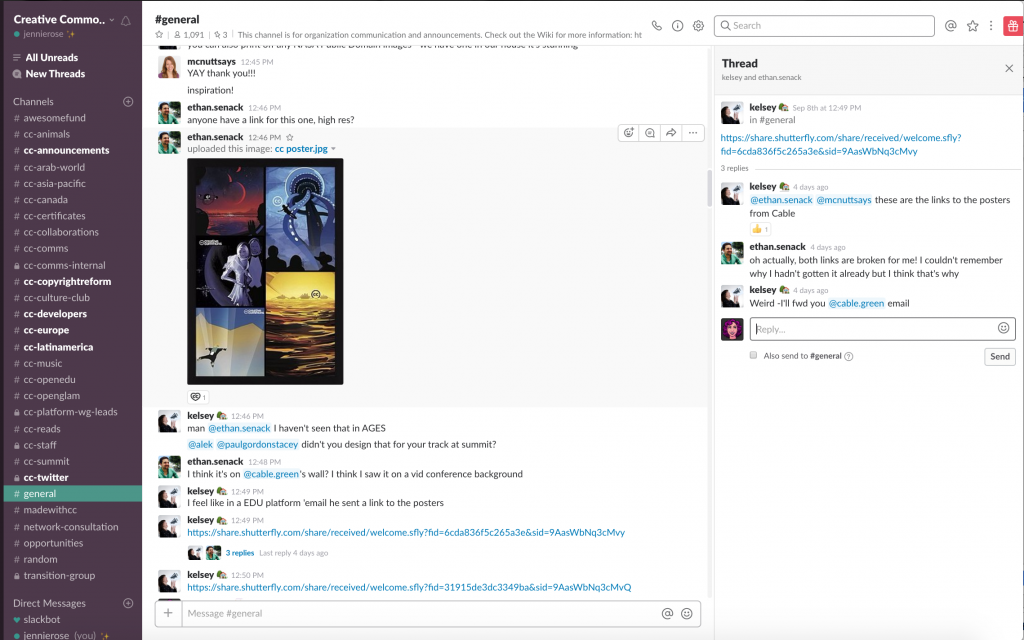Viewport: 1024px width, 640px height.
Task: Click the red gift box icon
Action: [1012, 26]
